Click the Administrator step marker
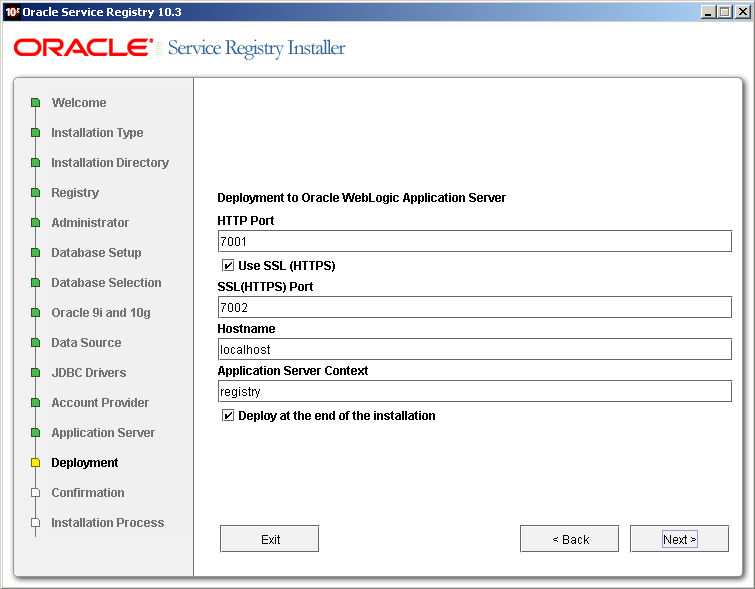Screen dimensions: 755x589 pos(35,223)
